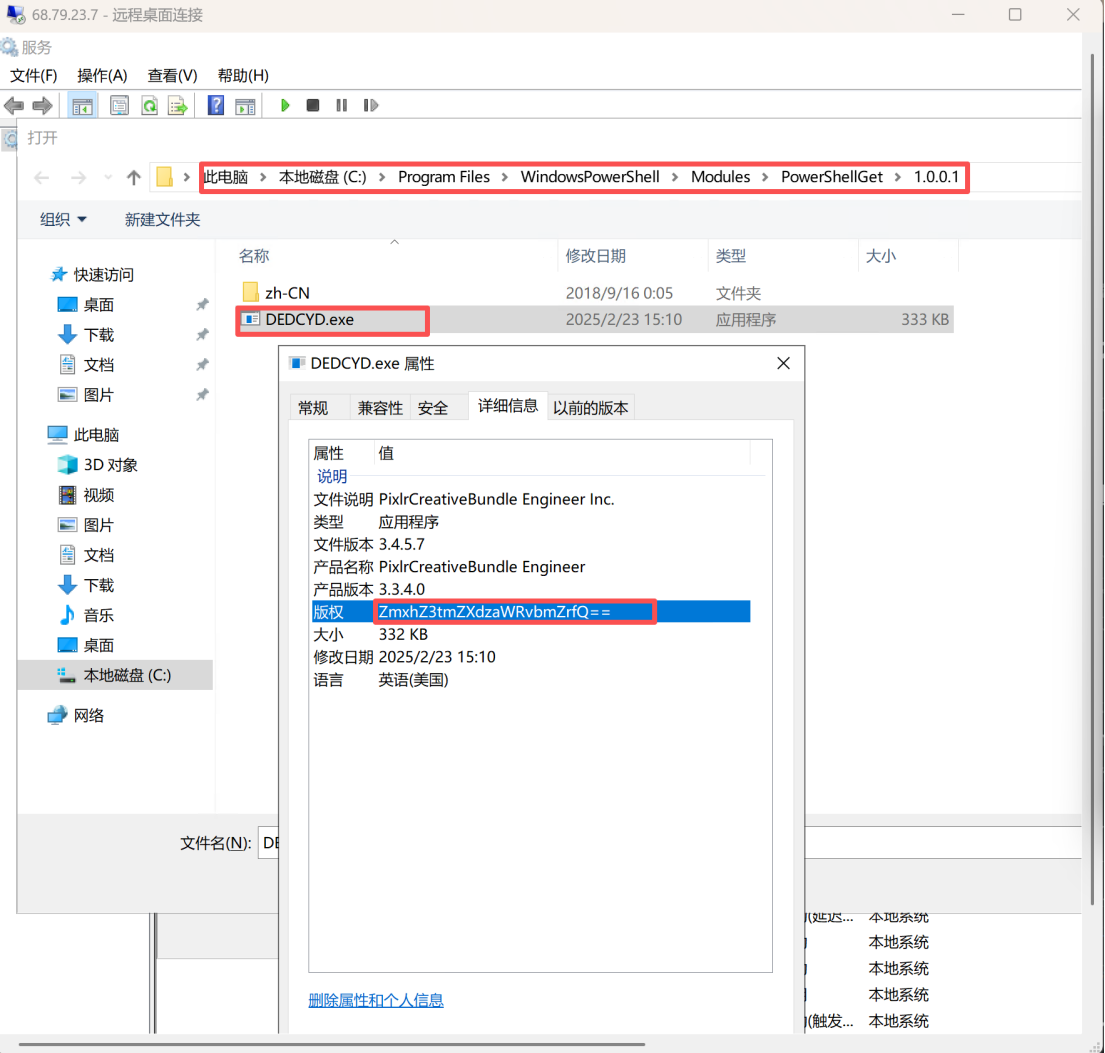Go up one folder with up arrow
This screenshot has height=1053, width=1105.
click(x=134, y=178)
